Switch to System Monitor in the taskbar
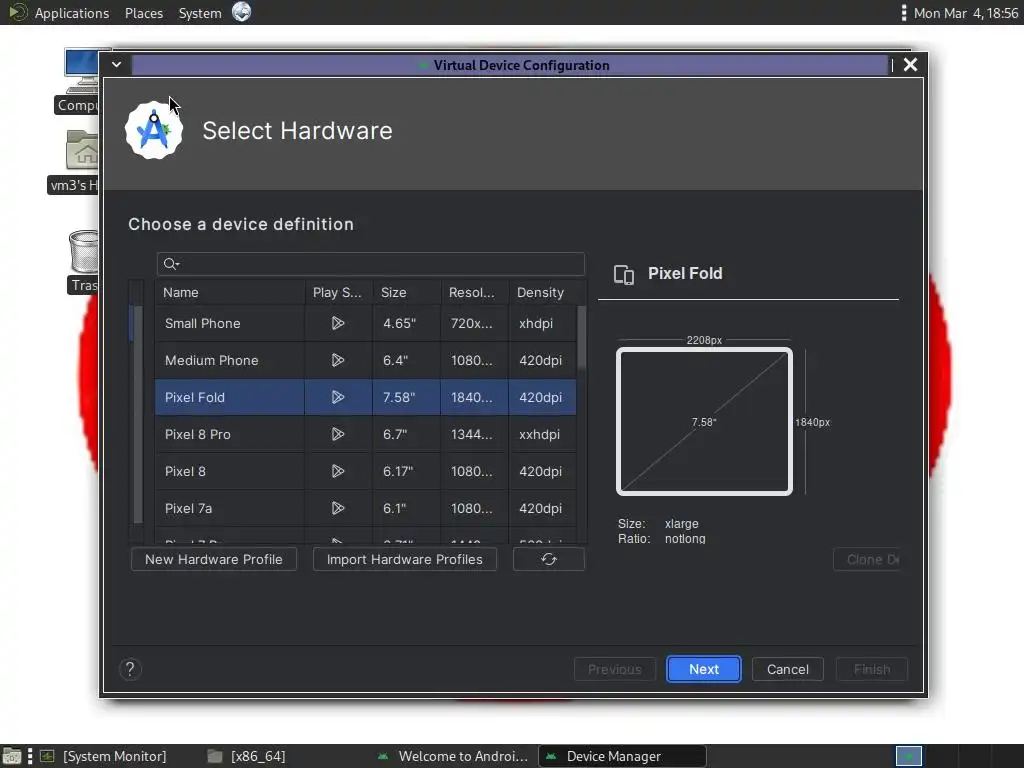This screenshot has width=1024, height=768. [x=103, y=756]
